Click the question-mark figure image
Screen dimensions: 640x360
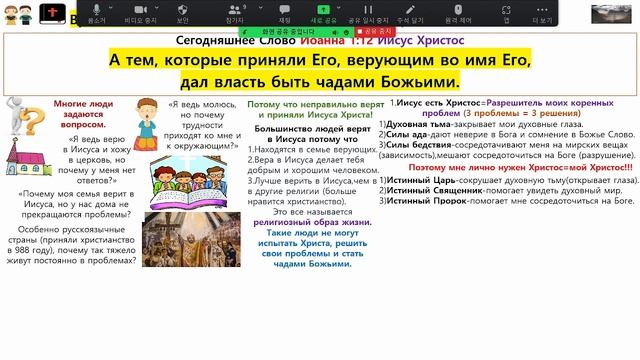coord(25,116)
